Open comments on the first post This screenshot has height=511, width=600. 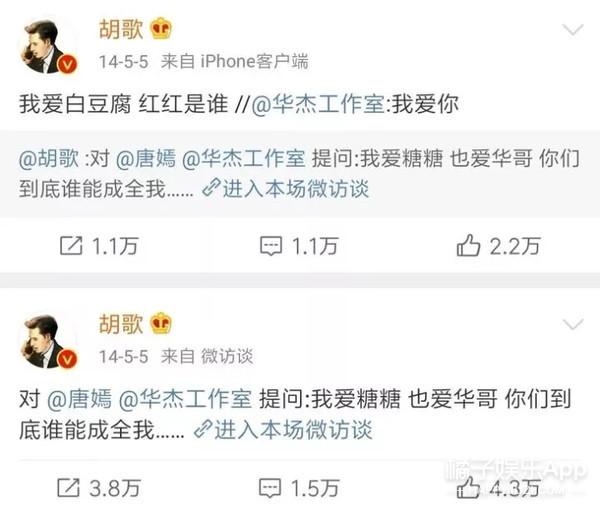[271, 246]
